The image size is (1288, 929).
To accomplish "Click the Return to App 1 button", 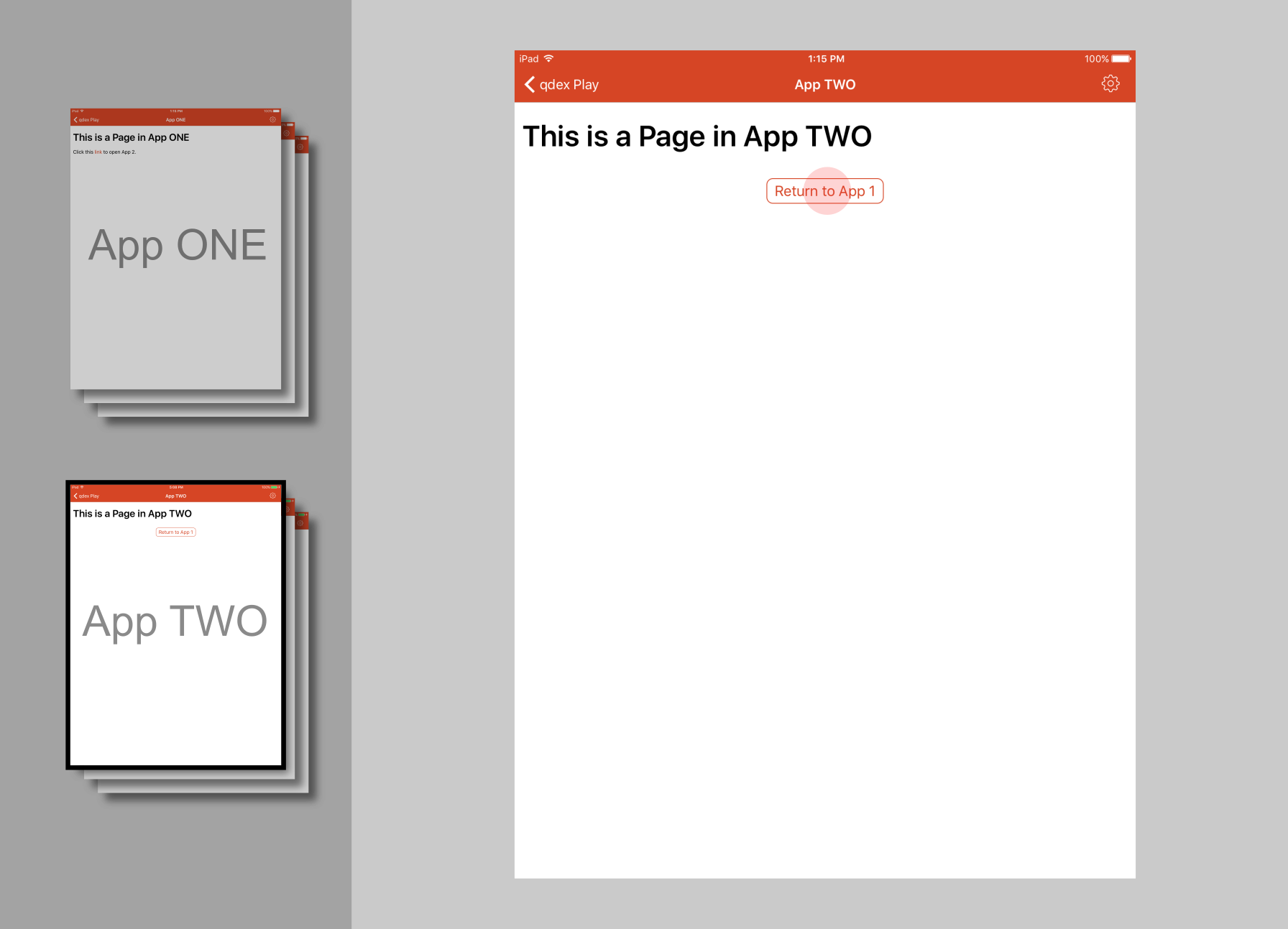I will pos(824,191).
